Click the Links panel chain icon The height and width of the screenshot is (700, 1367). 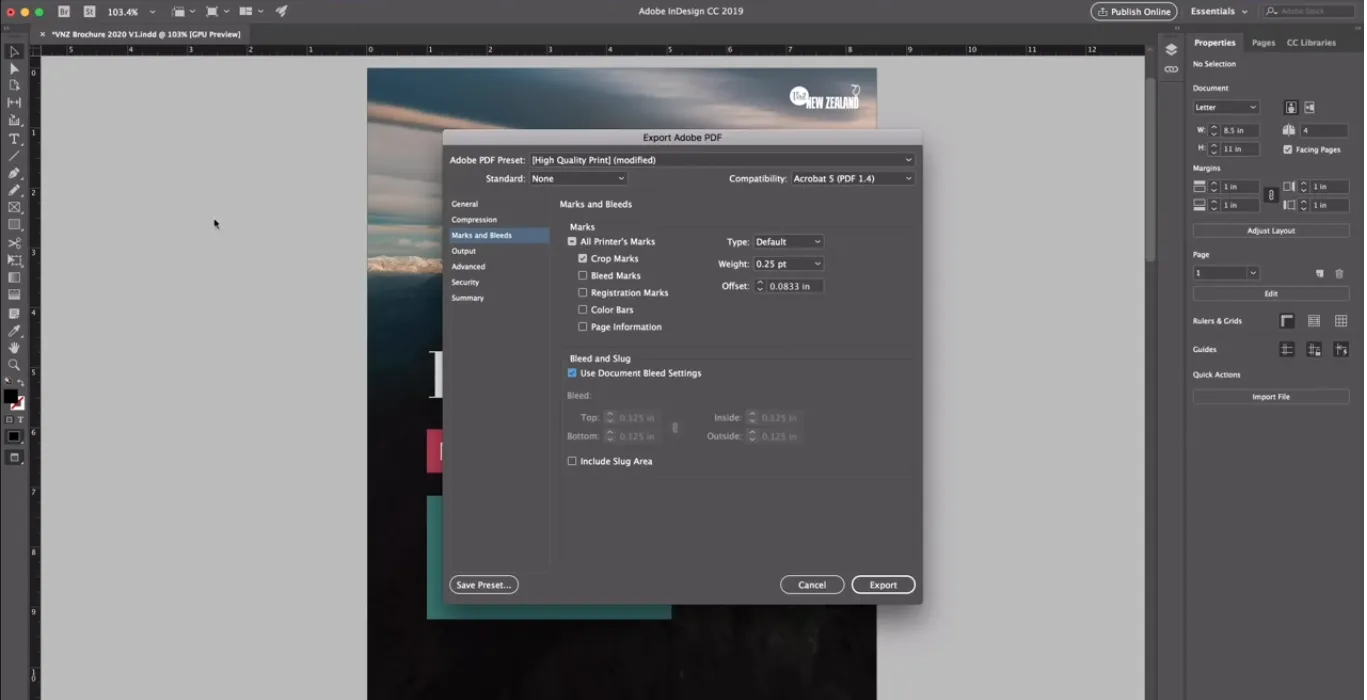click(1171, 69)
